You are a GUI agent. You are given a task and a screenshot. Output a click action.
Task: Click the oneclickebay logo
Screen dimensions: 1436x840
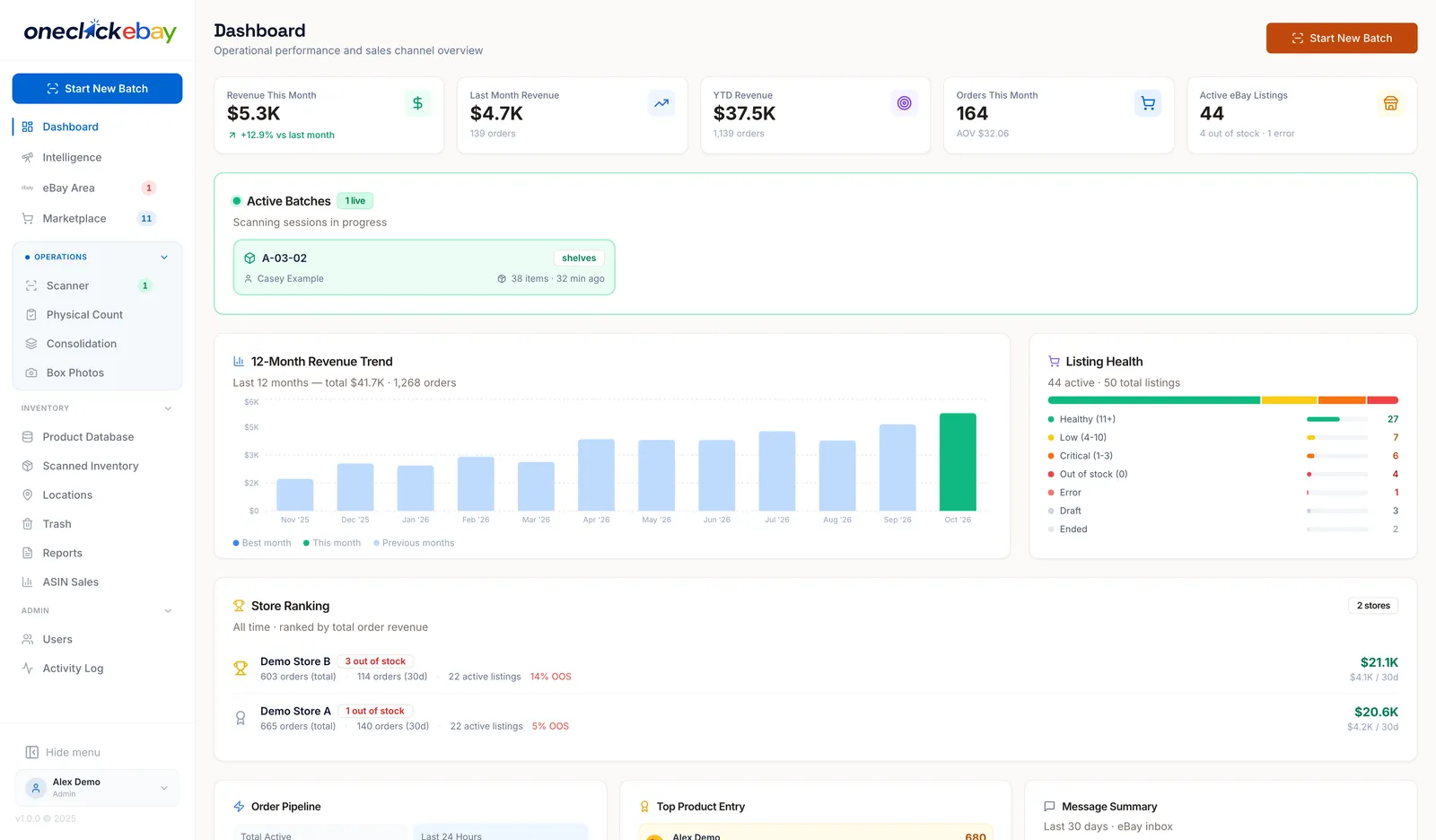tap(100, 31)
